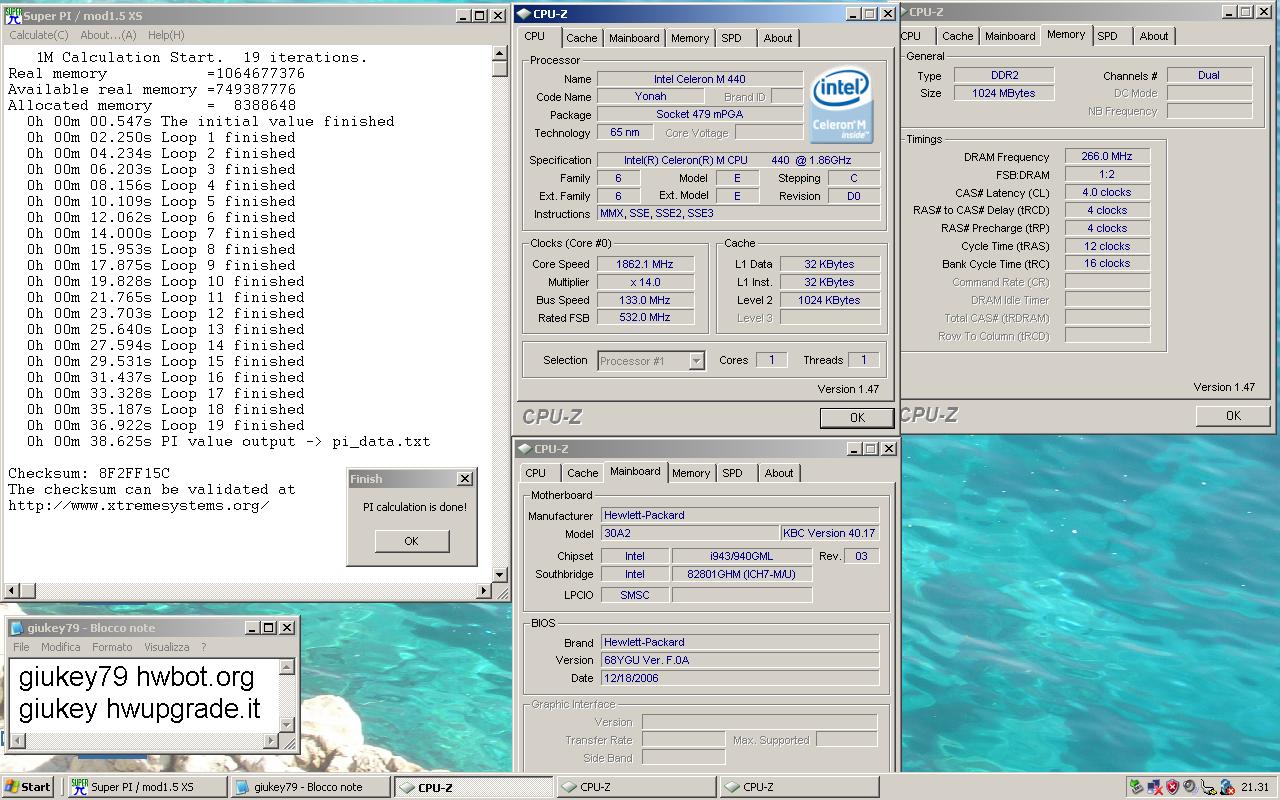Minimize the Super PI window
Screen dimensions: 1280x800
coord(464,15)
